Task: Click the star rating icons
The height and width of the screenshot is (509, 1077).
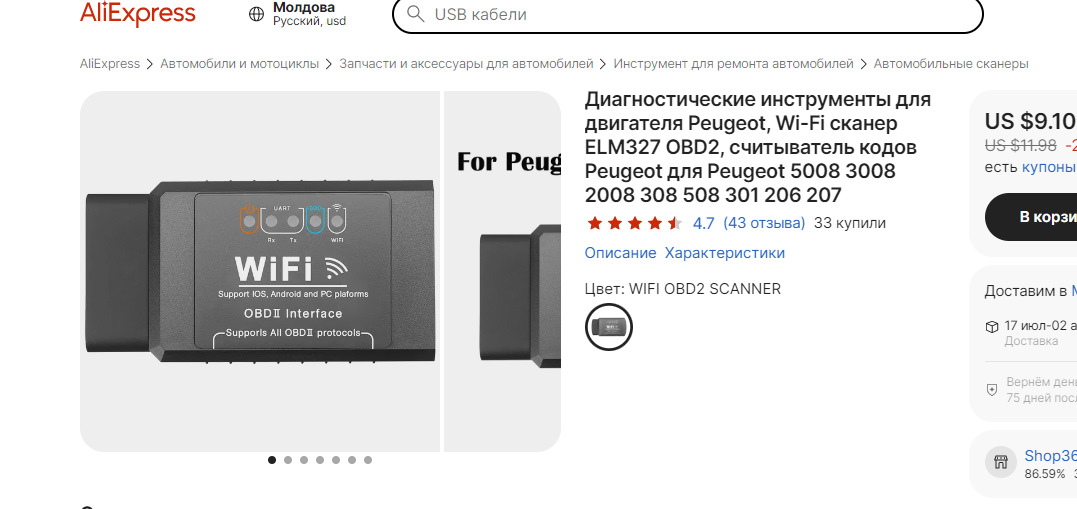Action: (x=634, y=223)
